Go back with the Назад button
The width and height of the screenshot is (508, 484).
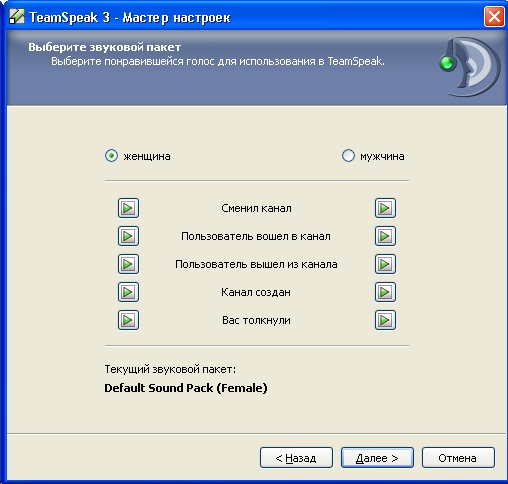pyautogui.click(x=296, y=458)
